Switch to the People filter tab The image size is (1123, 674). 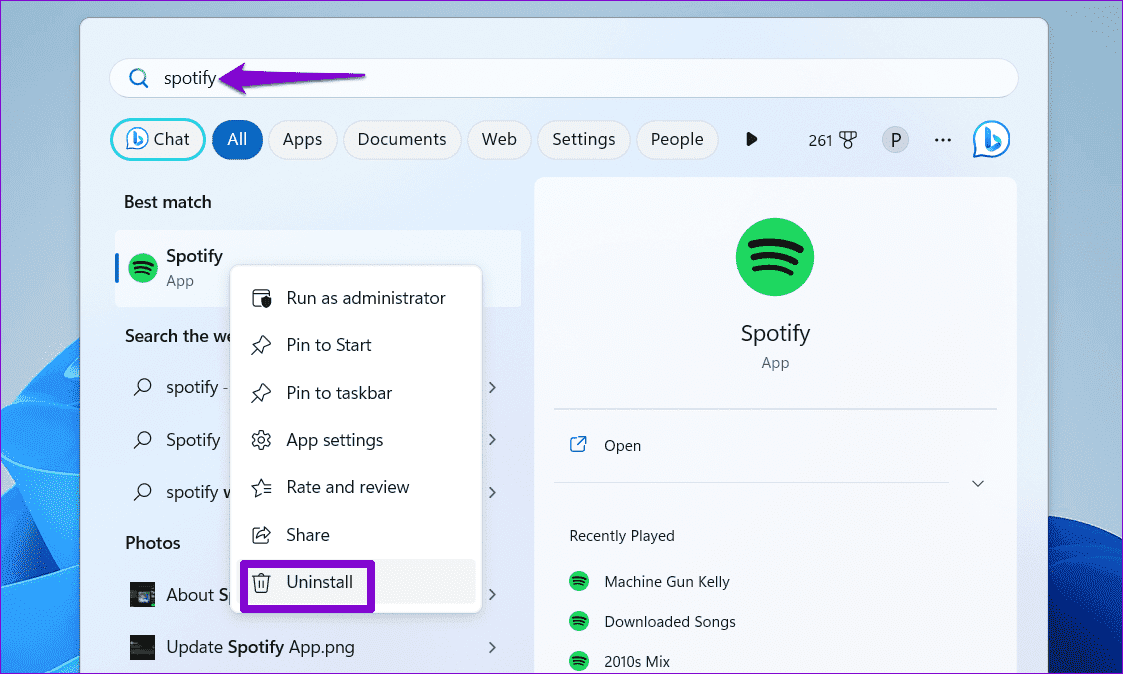[x=677, y=140]
